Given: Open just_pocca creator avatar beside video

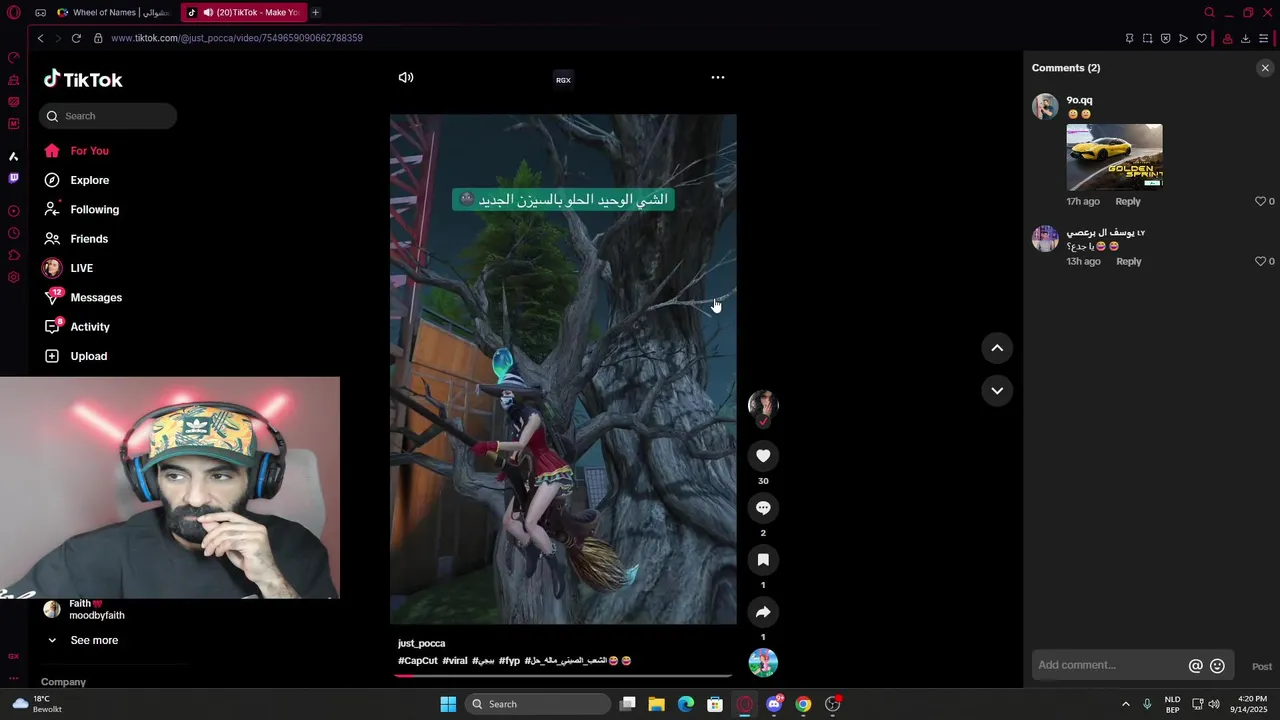Looking at the screenshot, I should click(763, 404).
